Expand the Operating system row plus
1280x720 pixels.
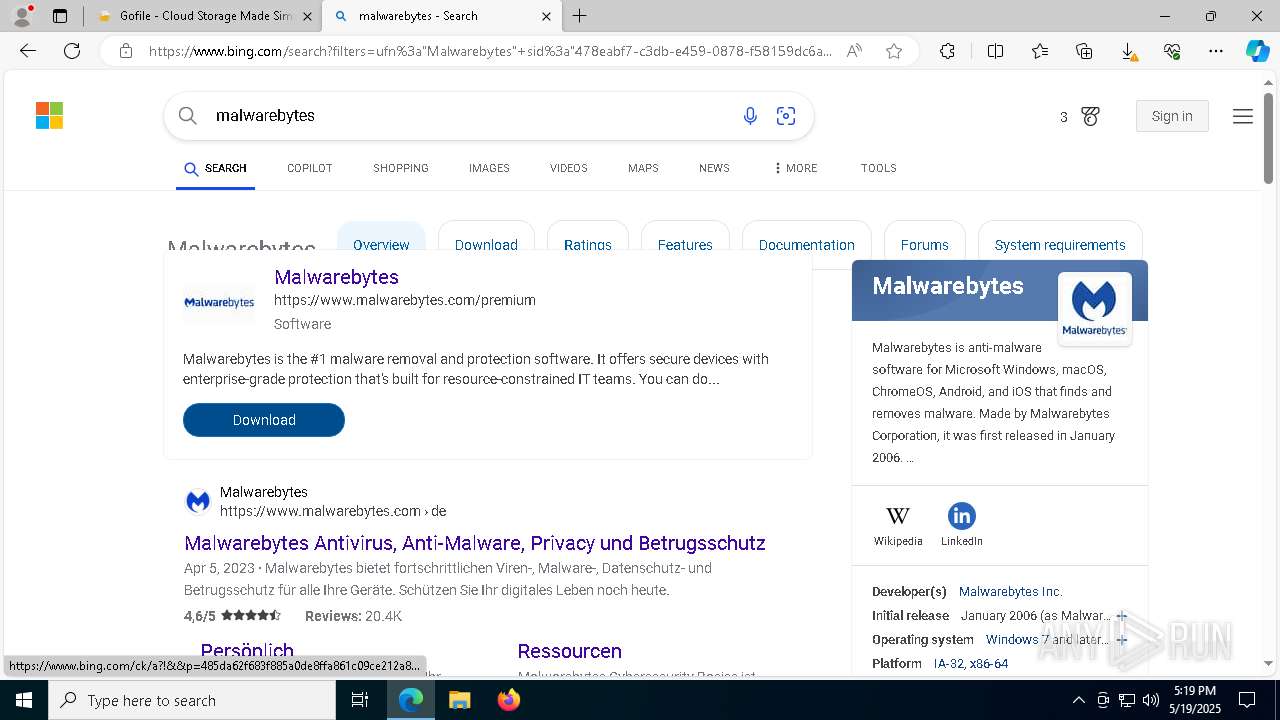tap(1122, 640)
